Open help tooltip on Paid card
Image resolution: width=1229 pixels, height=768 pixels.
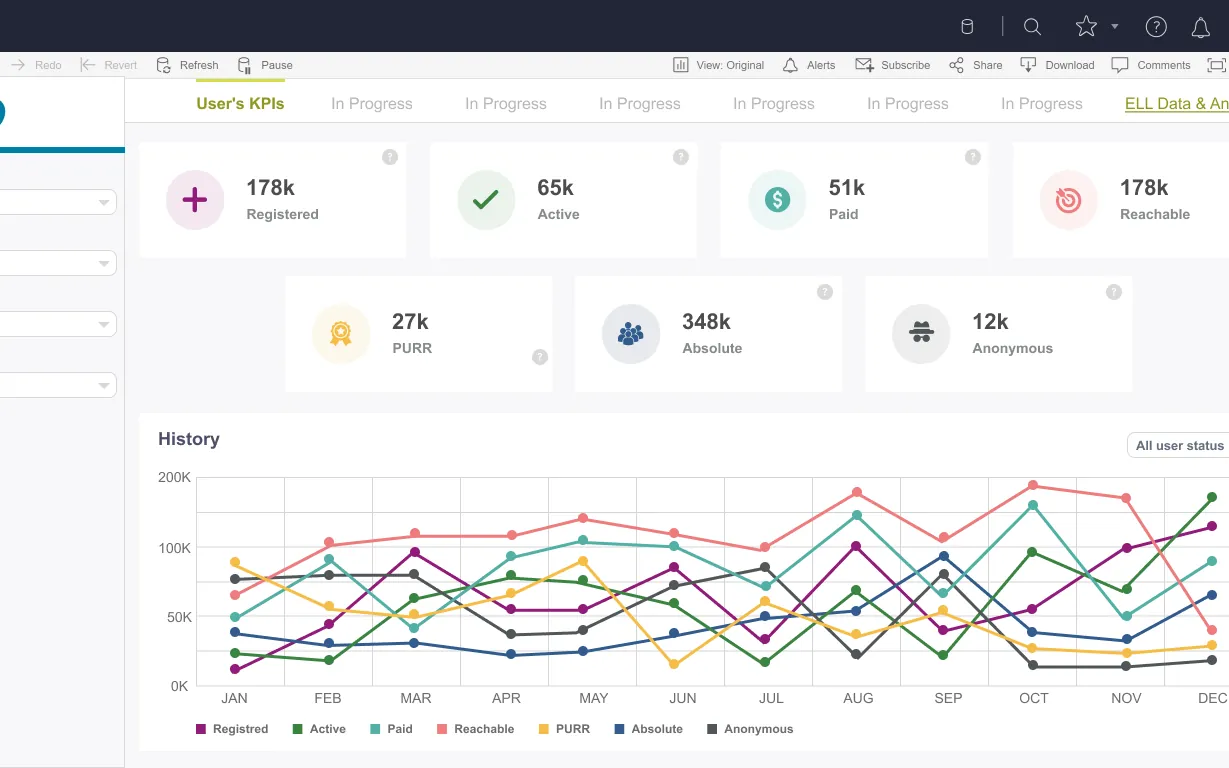[973, 157]
